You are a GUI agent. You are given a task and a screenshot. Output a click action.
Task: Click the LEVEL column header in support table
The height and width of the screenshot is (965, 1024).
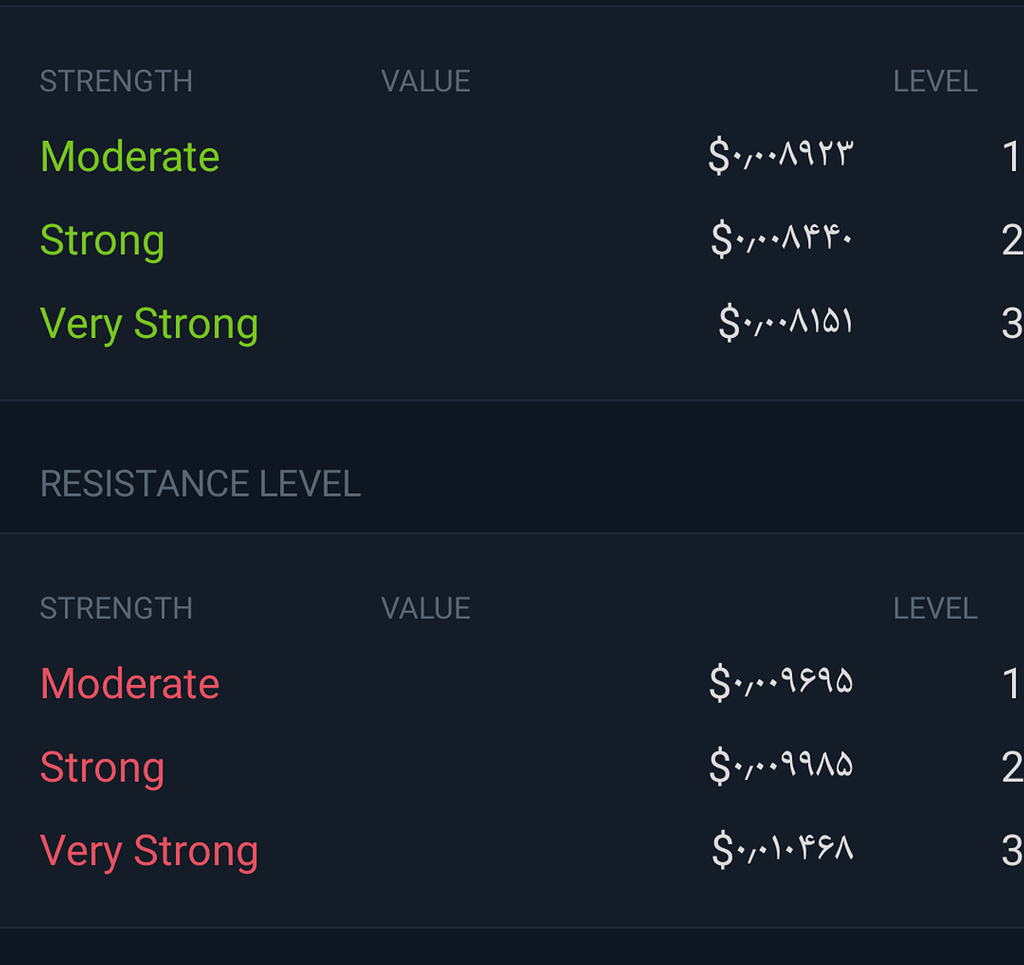tap(935, 81)
